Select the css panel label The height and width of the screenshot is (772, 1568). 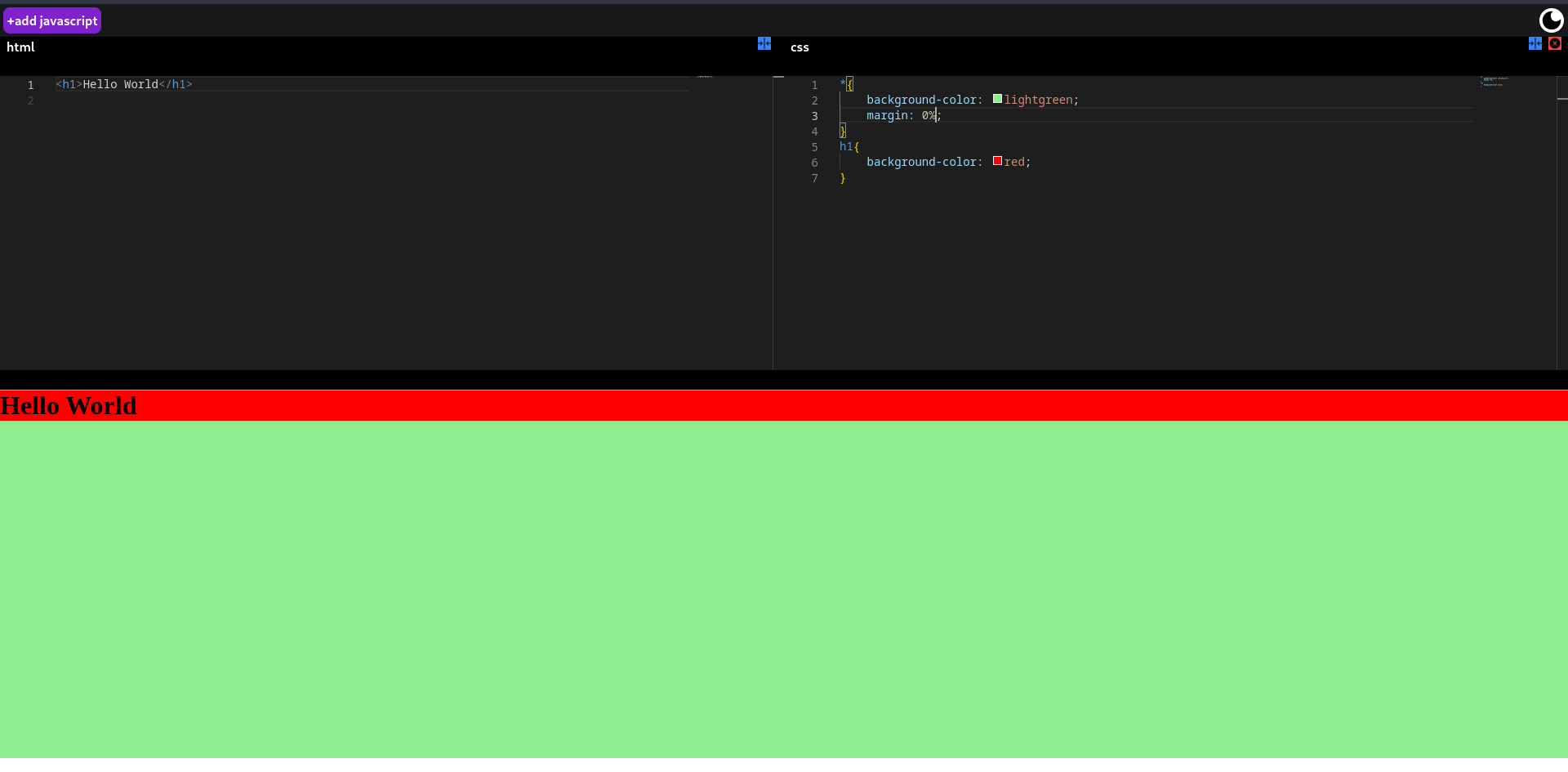(800, 47)
